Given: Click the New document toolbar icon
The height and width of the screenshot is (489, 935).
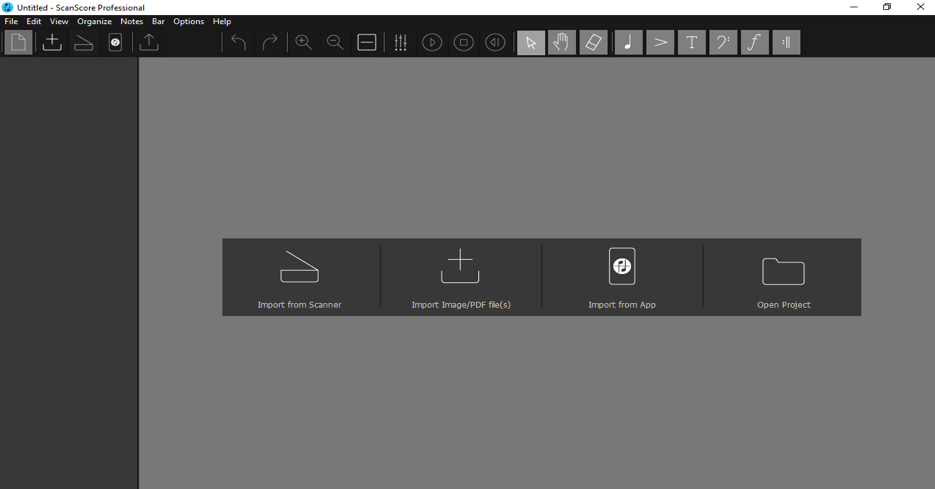Looking at the screenshot, I should click(18, 42).
